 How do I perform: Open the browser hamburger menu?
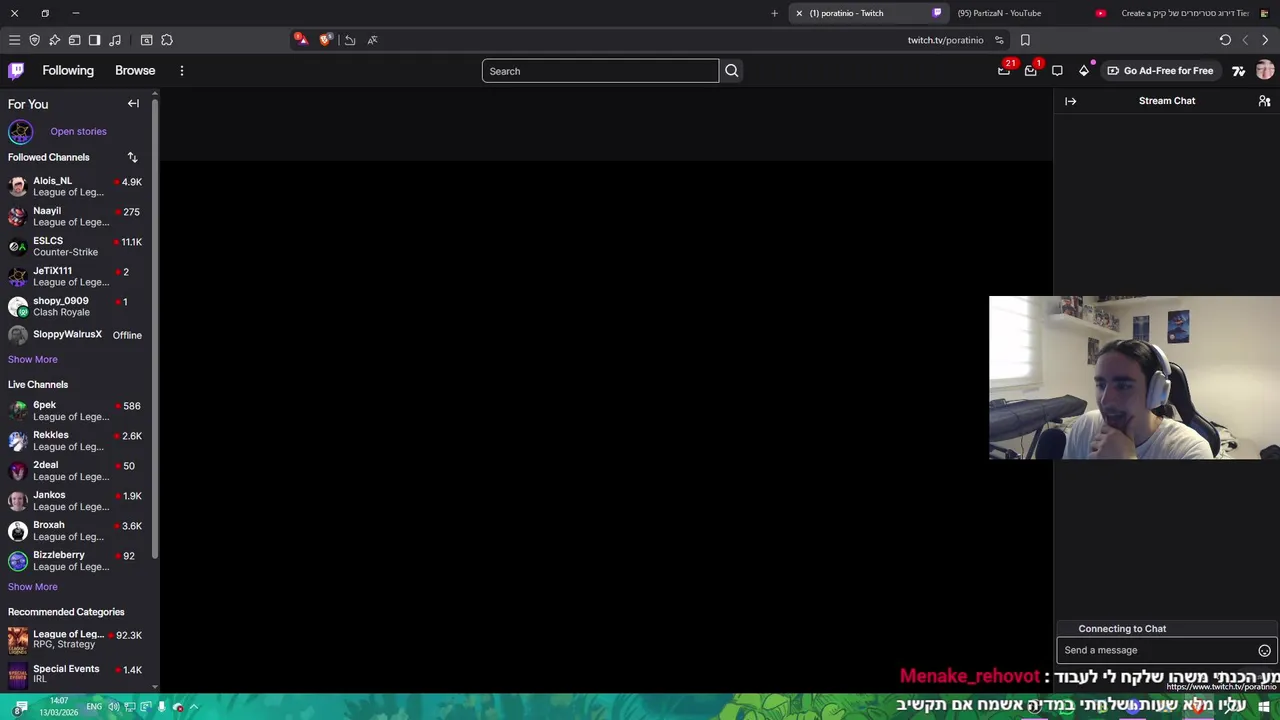tap(14, 40)
